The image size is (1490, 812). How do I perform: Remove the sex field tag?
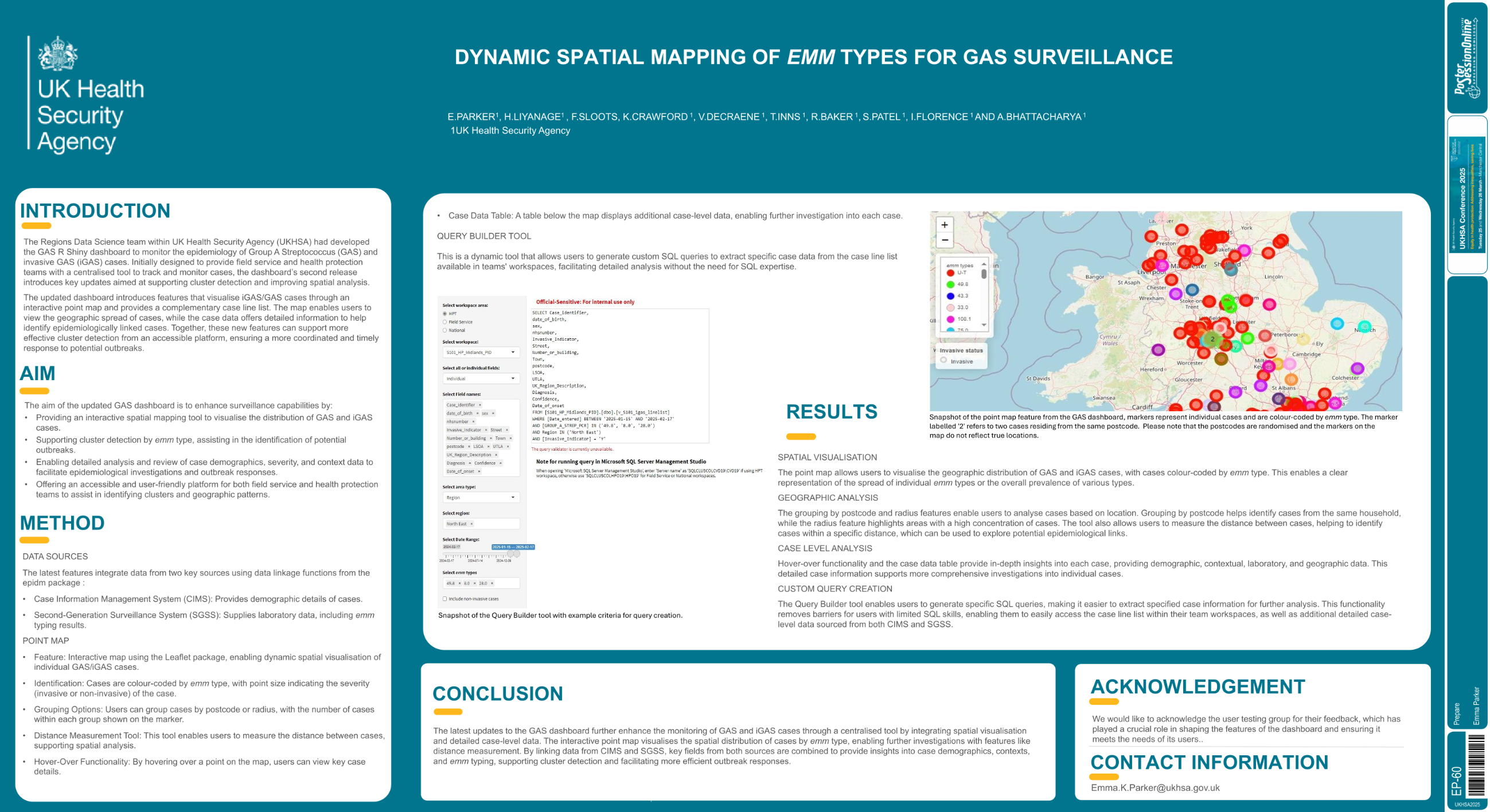point(493,413)
